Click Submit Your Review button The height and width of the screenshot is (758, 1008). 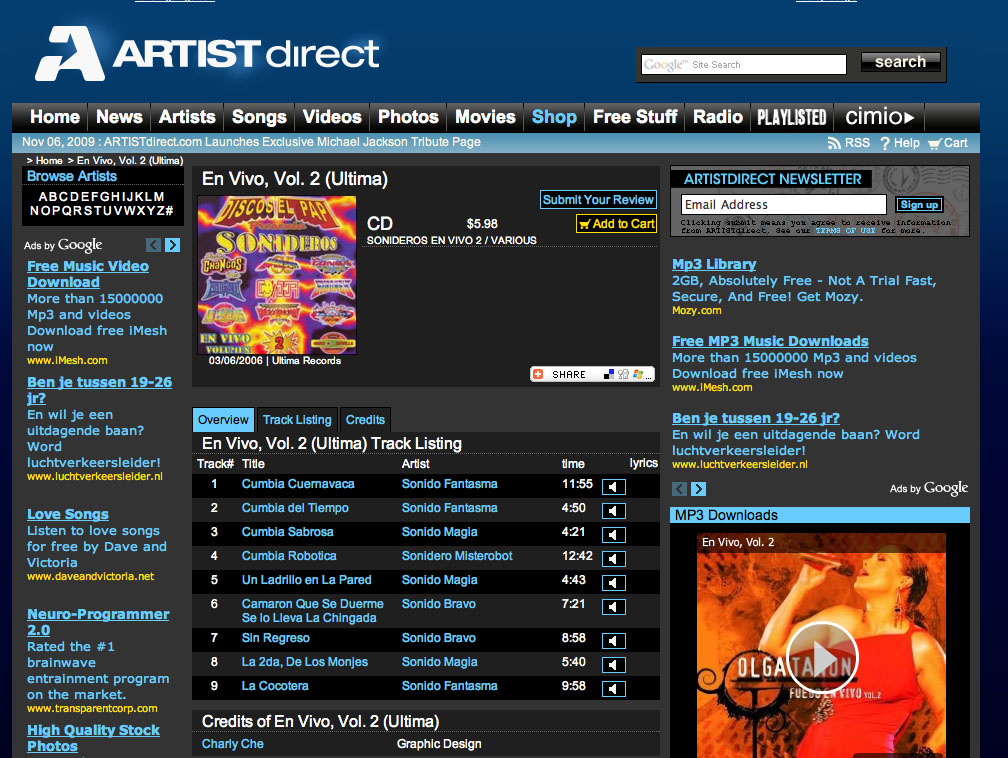[598, 199]
